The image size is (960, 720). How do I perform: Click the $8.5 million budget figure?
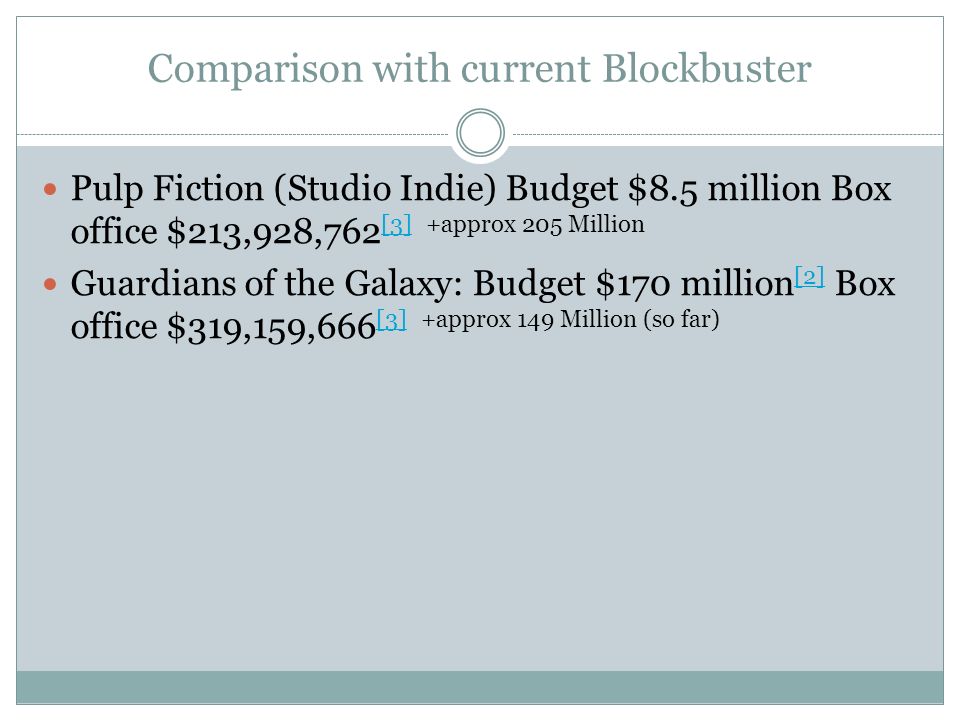tap(724, 189)
